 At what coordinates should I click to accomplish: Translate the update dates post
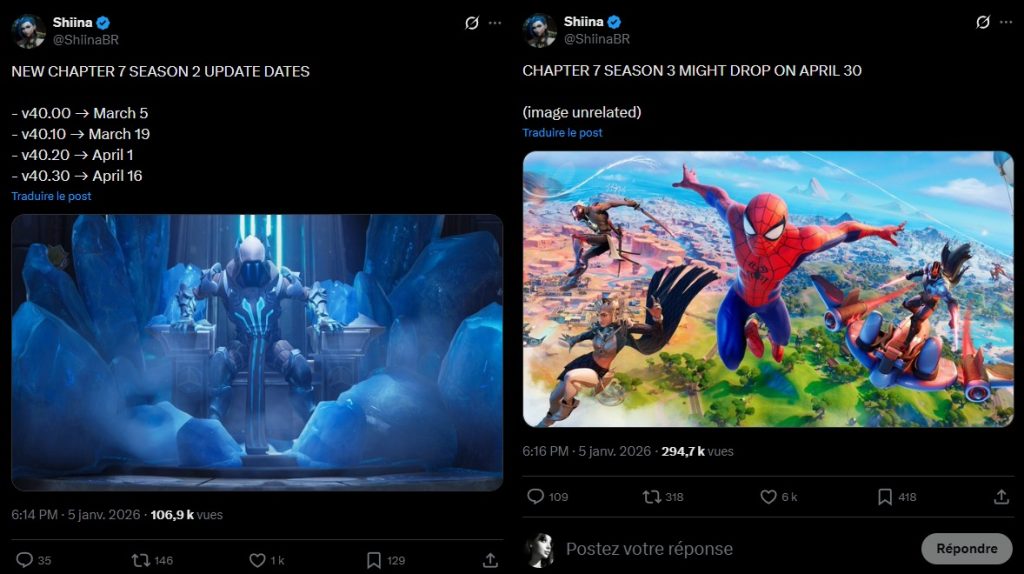51,196
